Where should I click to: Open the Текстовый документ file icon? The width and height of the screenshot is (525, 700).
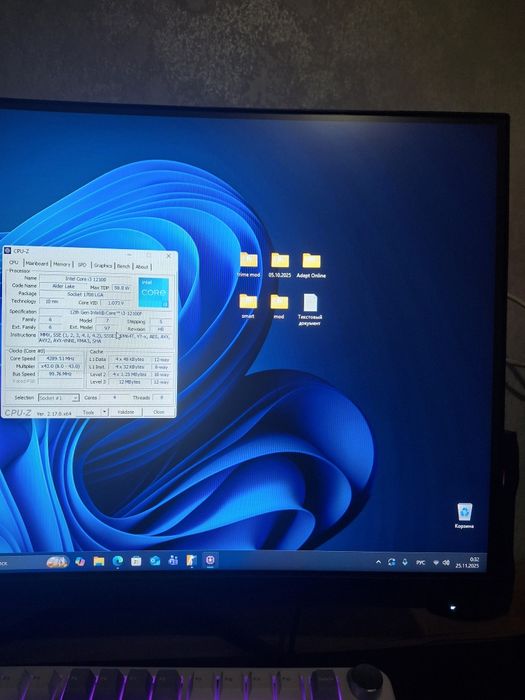(310, 309)
